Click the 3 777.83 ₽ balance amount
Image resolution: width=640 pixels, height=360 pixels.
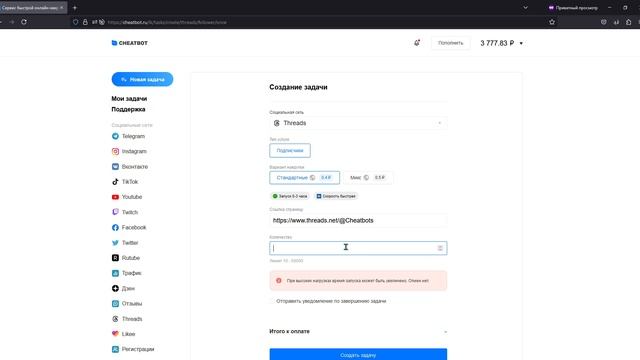coord(497,43)
